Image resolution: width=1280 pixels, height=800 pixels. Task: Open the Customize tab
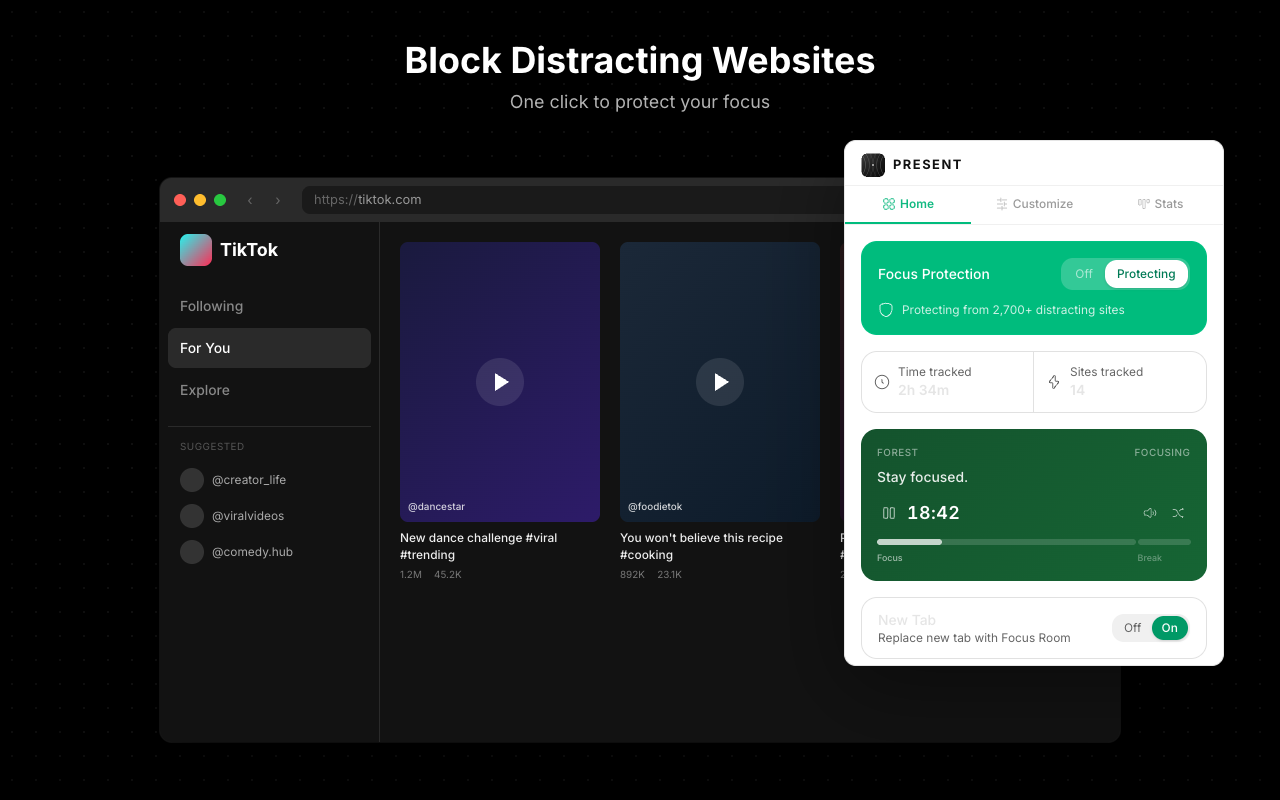point(1034,204)
